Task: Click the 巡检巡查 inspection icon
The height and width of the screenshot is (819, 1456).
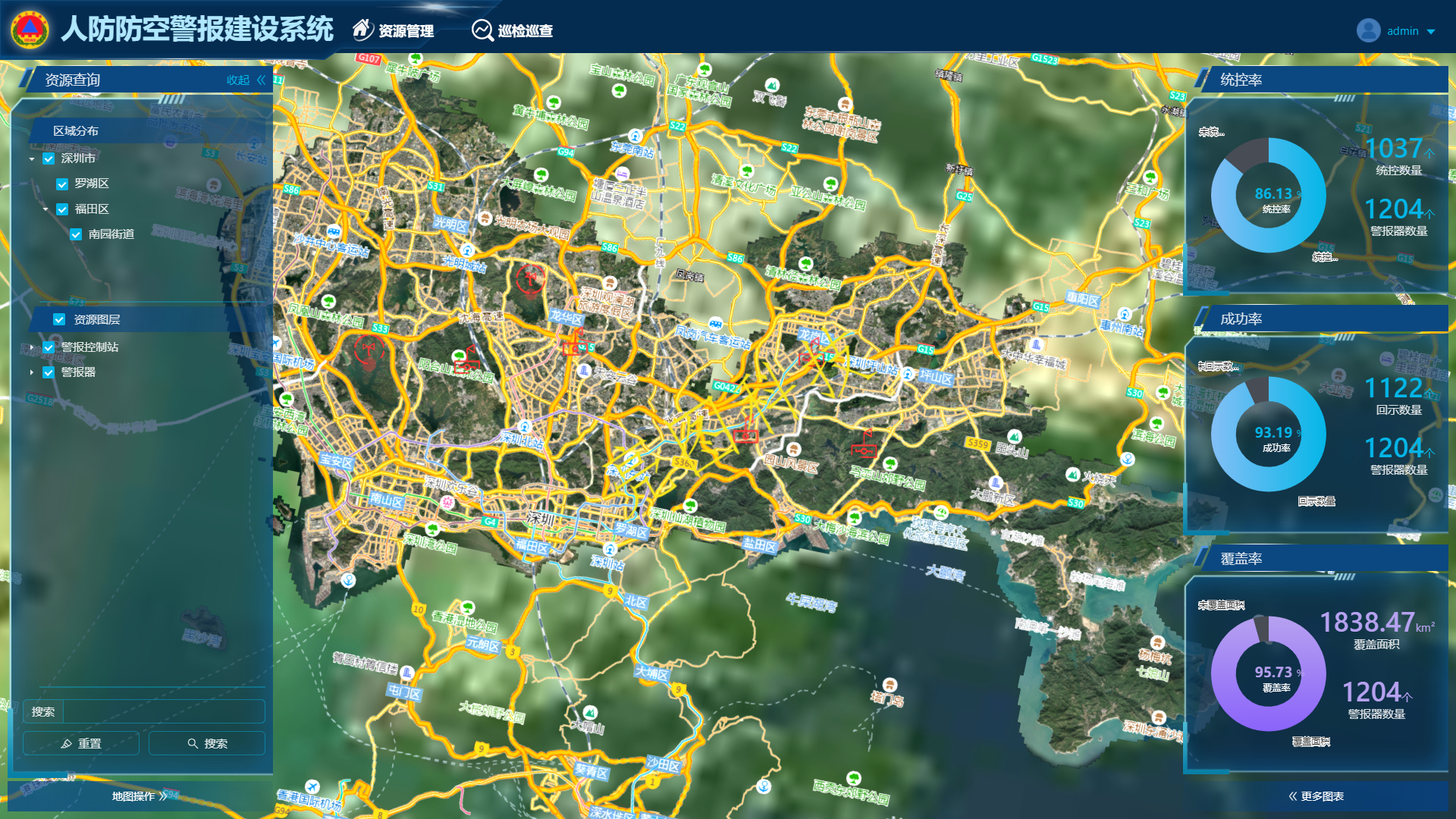Action: [482, 30]
